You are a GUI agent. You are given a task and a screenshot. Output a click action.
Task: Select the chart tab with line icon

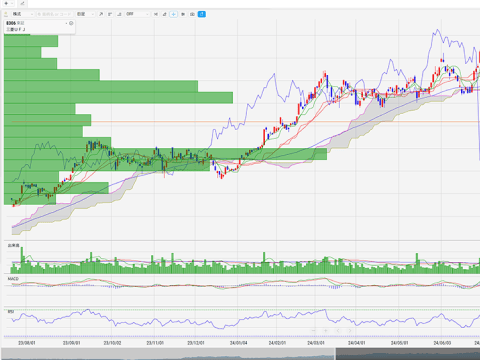point(22,3)
